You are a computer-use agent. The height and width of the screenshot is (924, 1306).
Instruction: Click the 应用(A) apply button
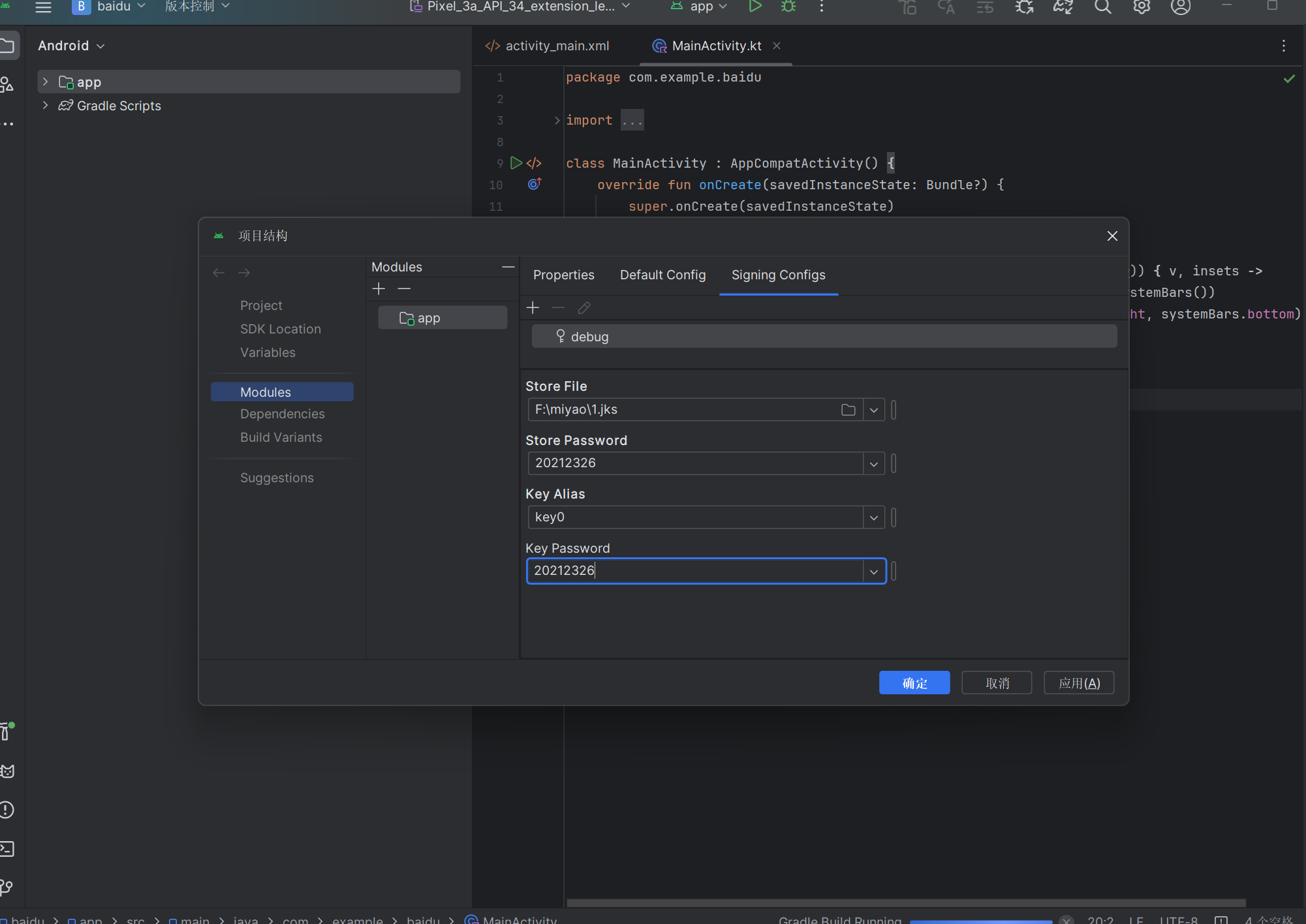(x=1079, y=683)
